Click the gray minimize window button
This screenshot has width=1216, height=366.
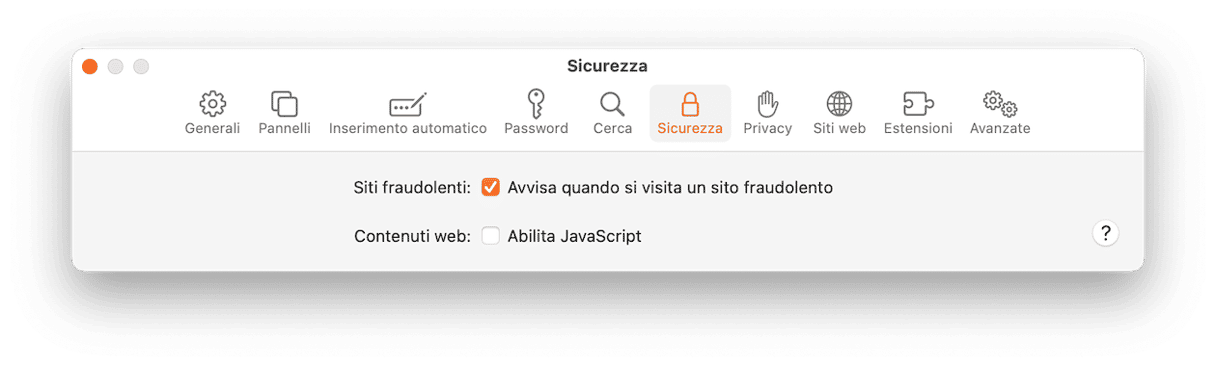pyautogui.click(x=116, y=67)
